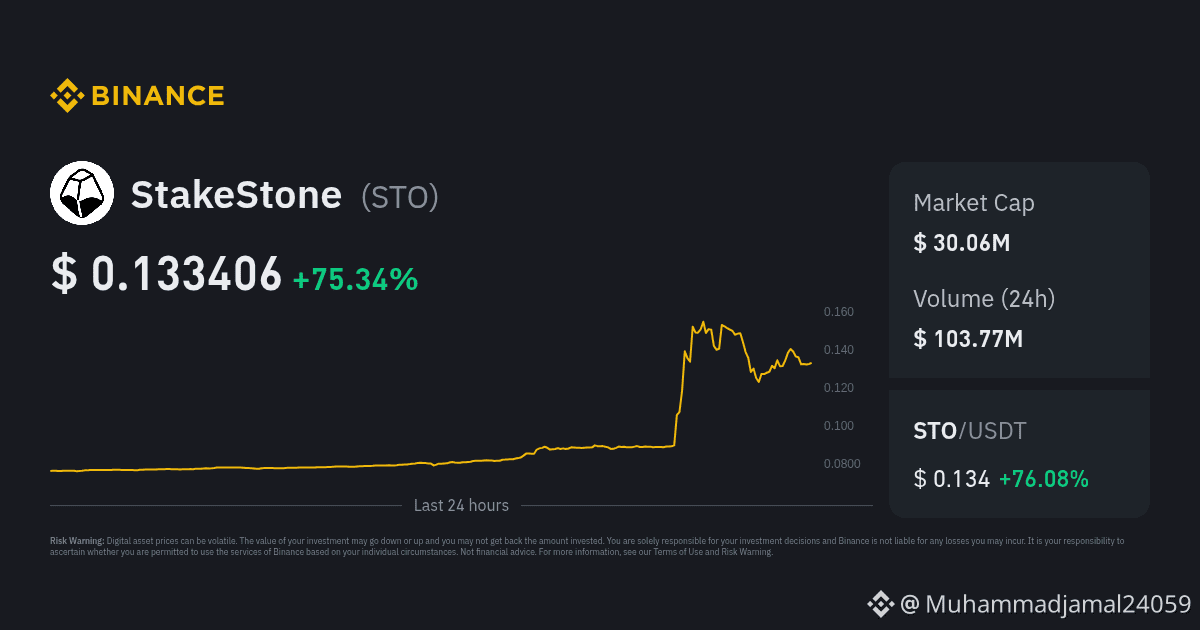
Task: Select the 0.160 axis label
Action: (x=838, y=312)
